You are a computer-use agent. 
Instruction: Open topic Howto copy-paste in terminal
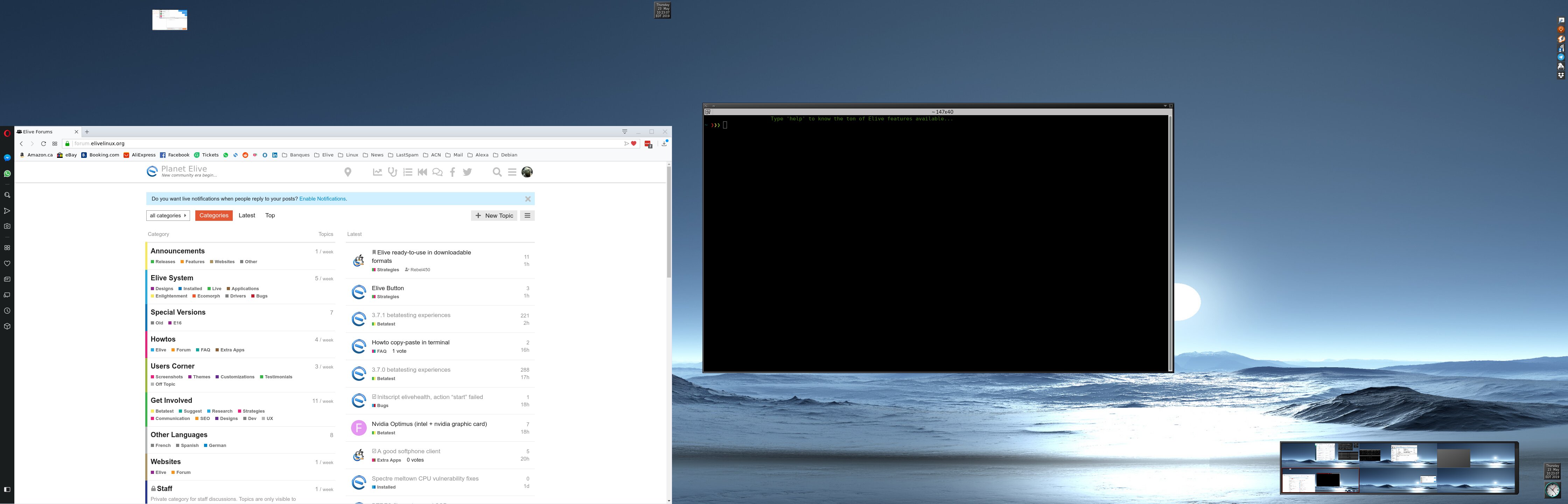(x=410, y=343)
